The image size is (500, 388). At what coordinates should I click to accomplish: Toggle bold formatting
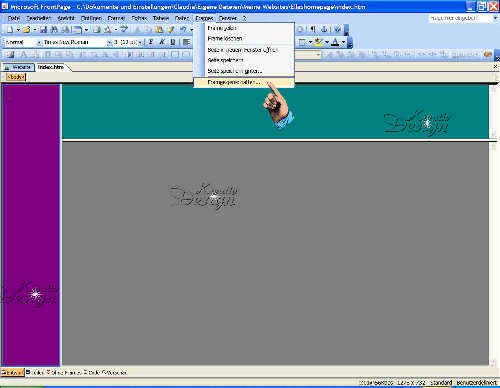coord(151,42)
